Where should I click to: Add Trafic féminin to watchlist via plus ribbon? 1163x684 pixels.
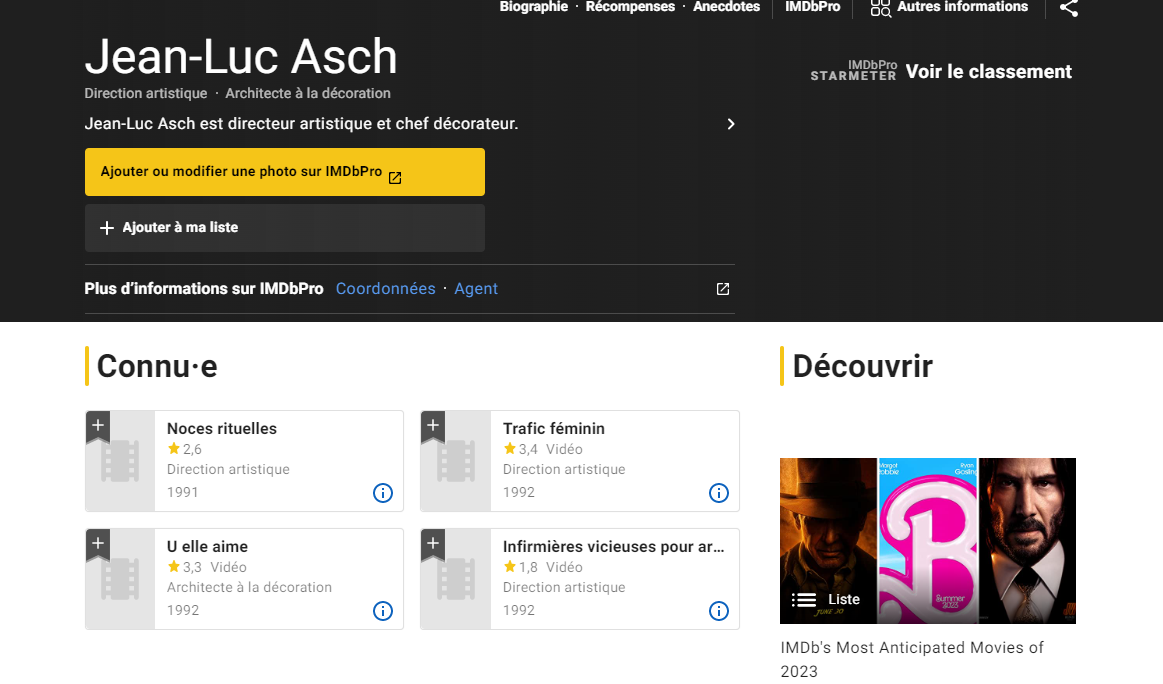coord(433,427)
